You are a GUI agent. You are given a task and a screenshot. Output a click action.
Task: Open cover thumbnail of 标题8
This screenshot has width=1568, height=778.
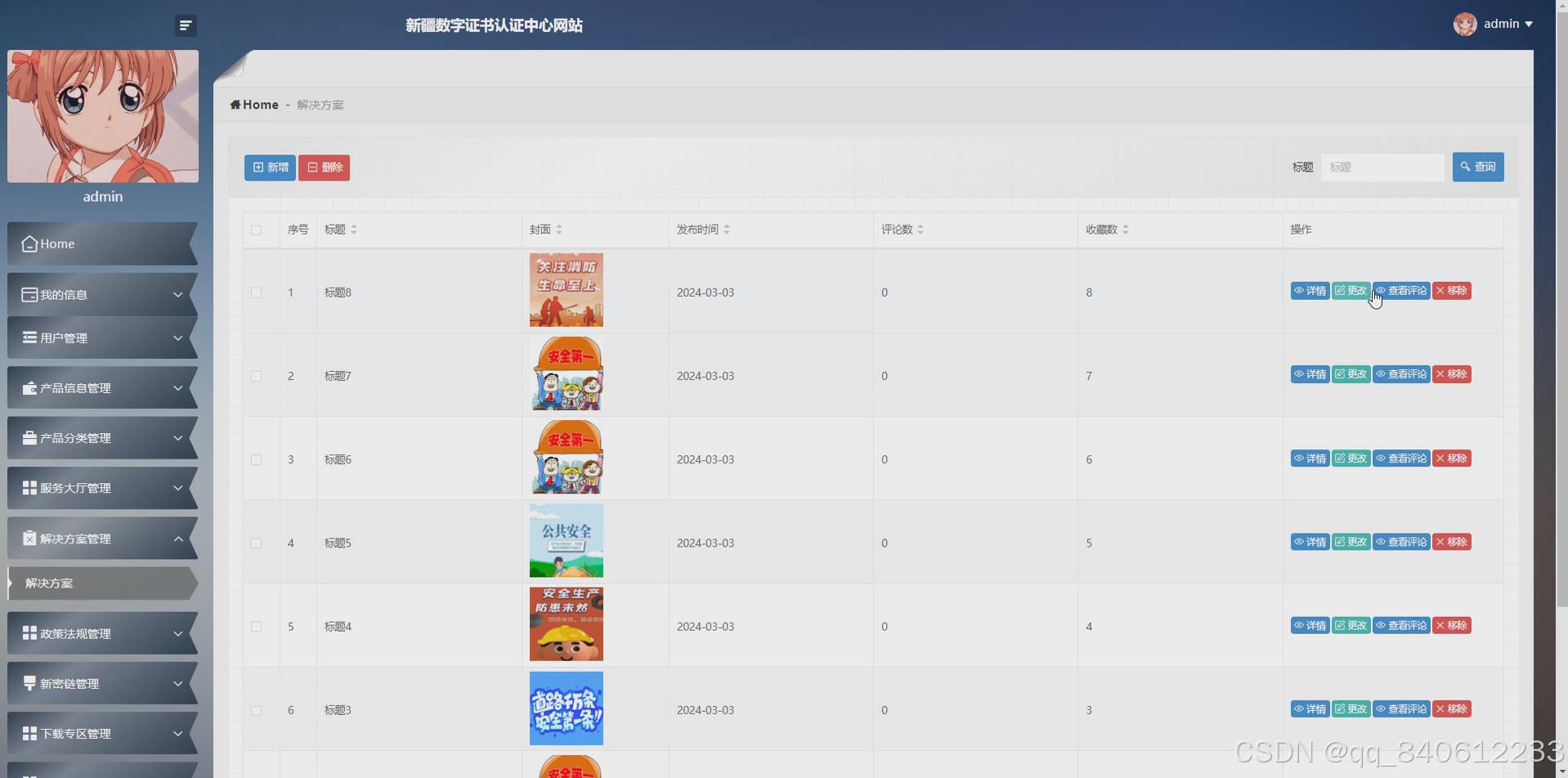(567, 290)
